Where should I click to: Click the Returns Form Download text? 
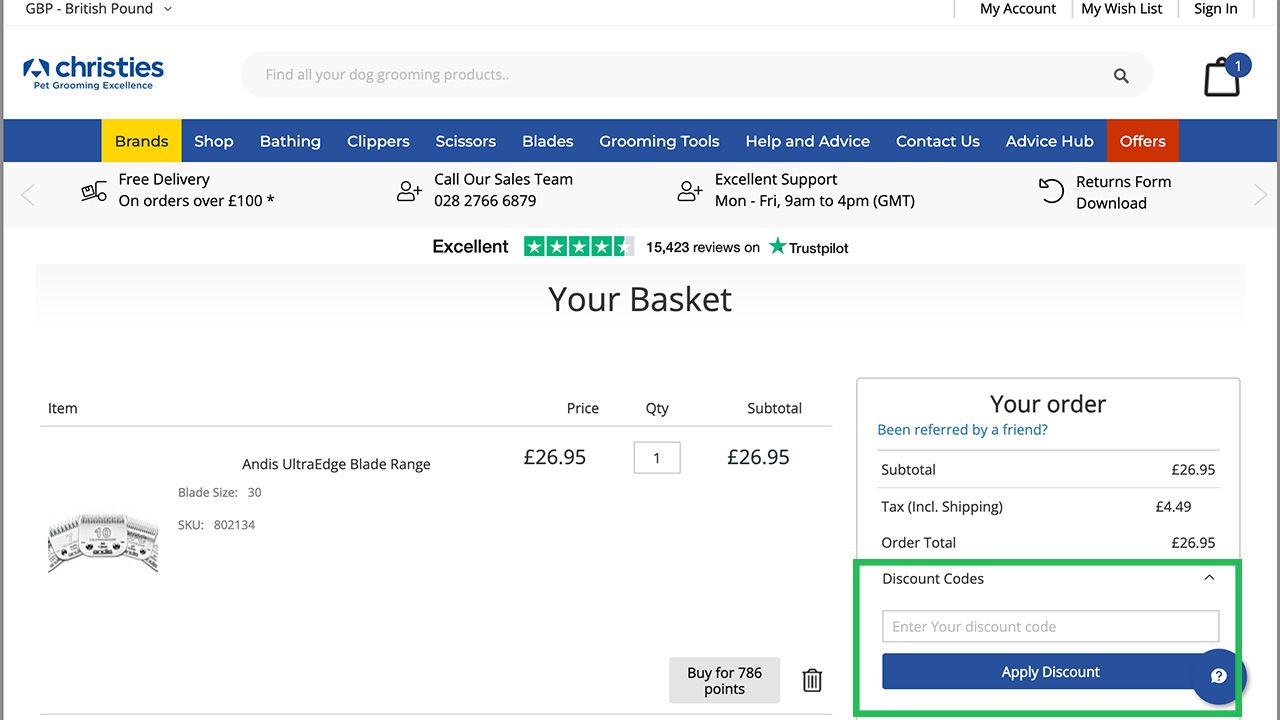[x=1123, y=192]
